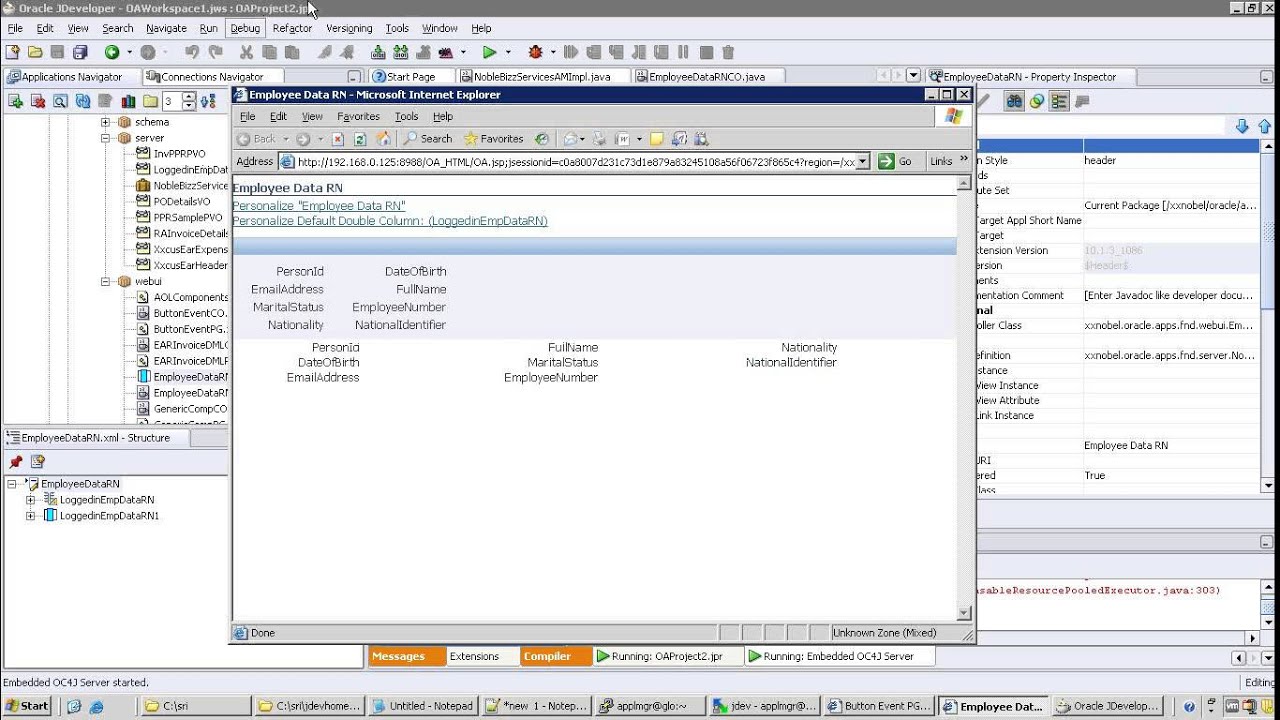Click the Stop icon in Internet Explorer toolbar
This screenshot has height=720, width=1280.
pyautogui.click(x=338, y=139)
